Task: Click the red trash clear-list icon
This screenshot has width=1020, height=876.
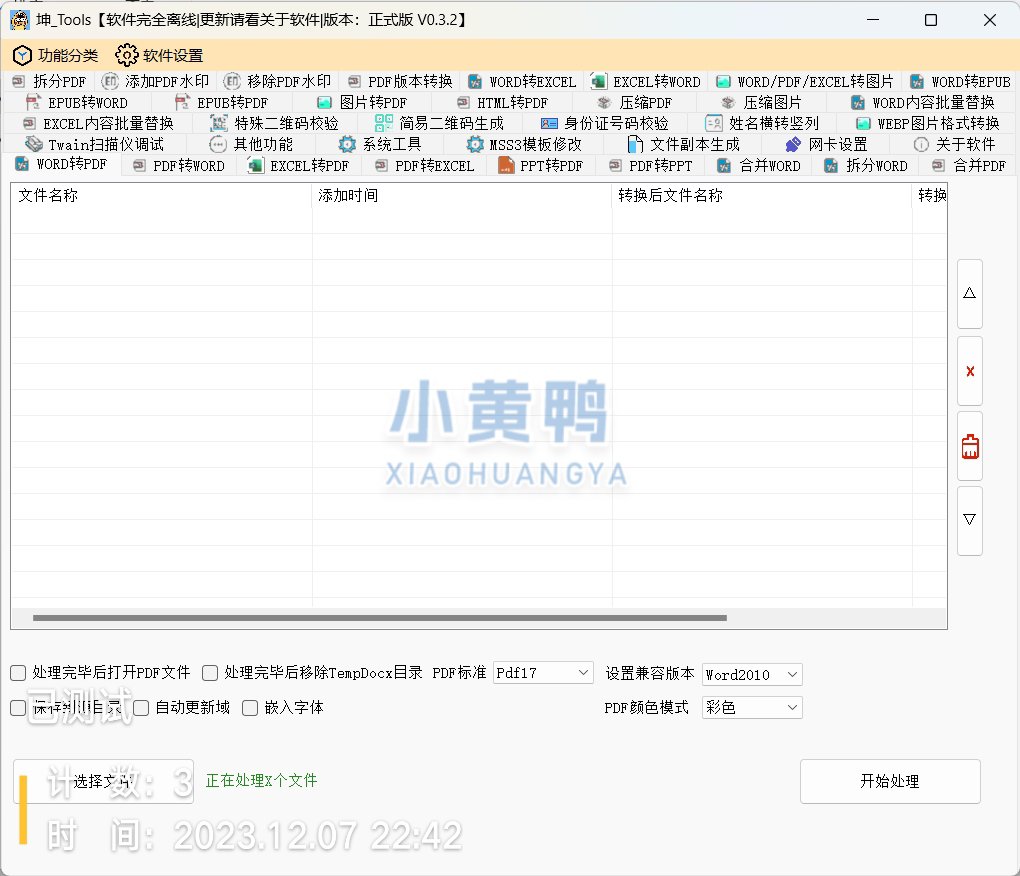Action: pos(969,446)
